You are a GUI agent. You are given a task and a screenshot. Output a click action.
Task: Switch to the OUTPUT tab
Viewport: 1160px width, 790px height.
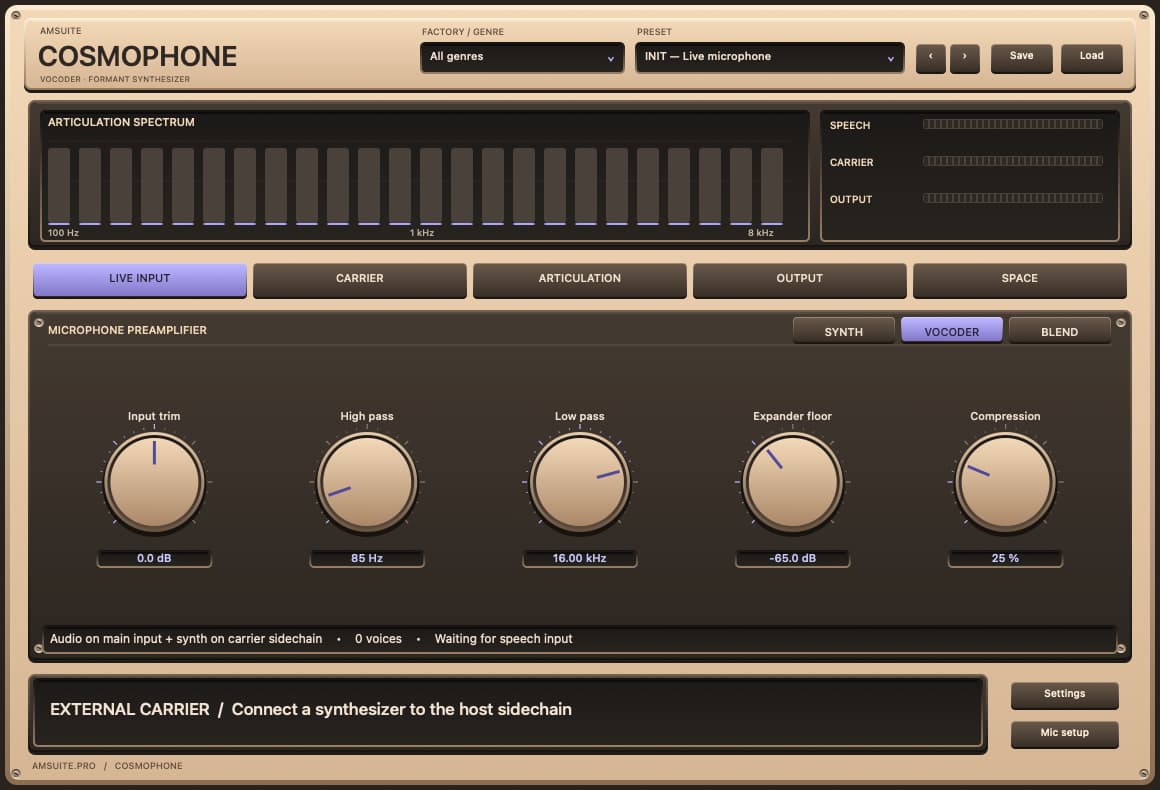[800, 279]
